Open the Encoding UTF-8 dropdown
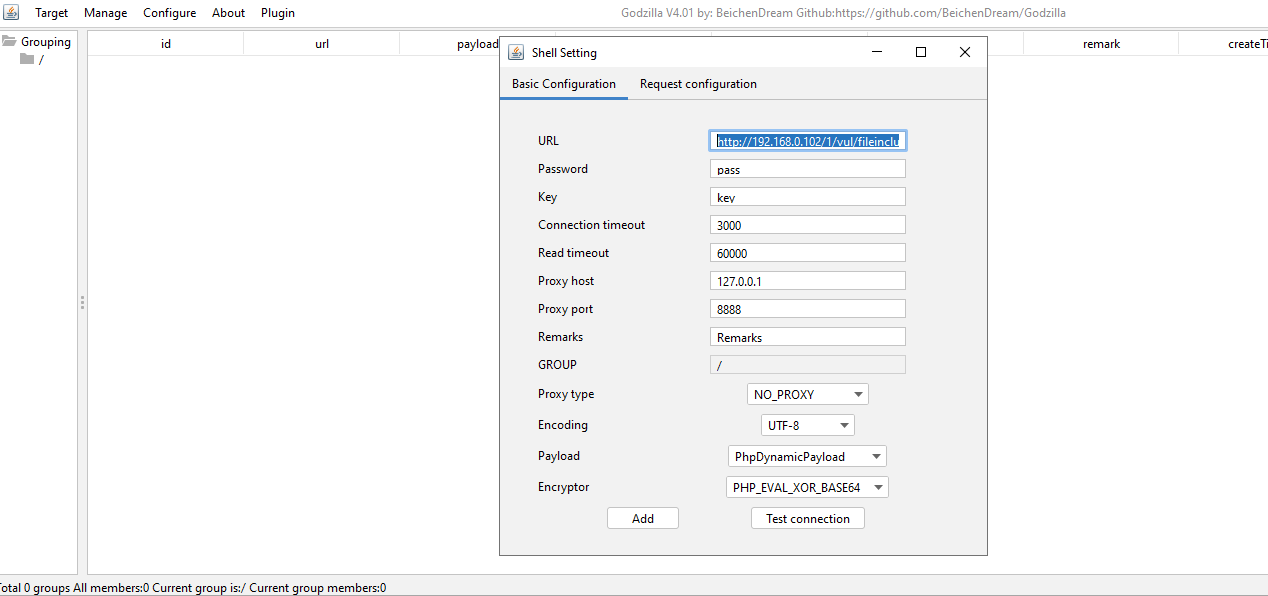1268x596 pixels. pyautogui.click(x=808, y=425)
